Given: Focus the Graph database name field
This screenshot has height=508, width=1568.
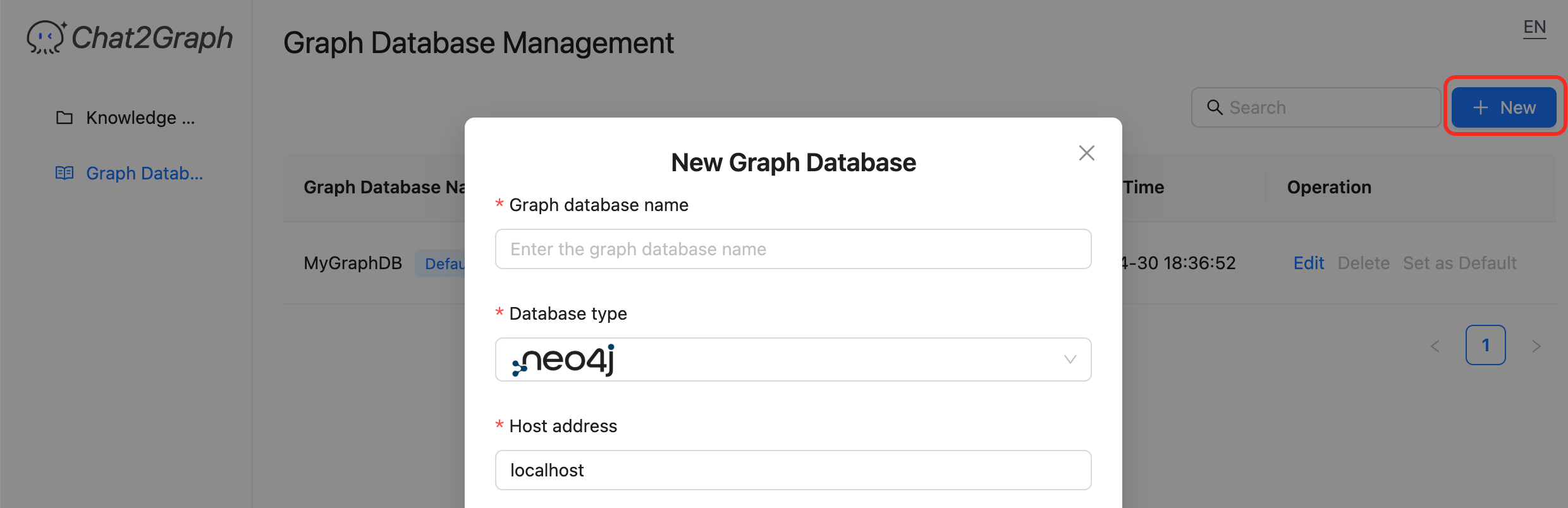Looking at the screenshot, I should pyautogui.click(x=793, y=249).
